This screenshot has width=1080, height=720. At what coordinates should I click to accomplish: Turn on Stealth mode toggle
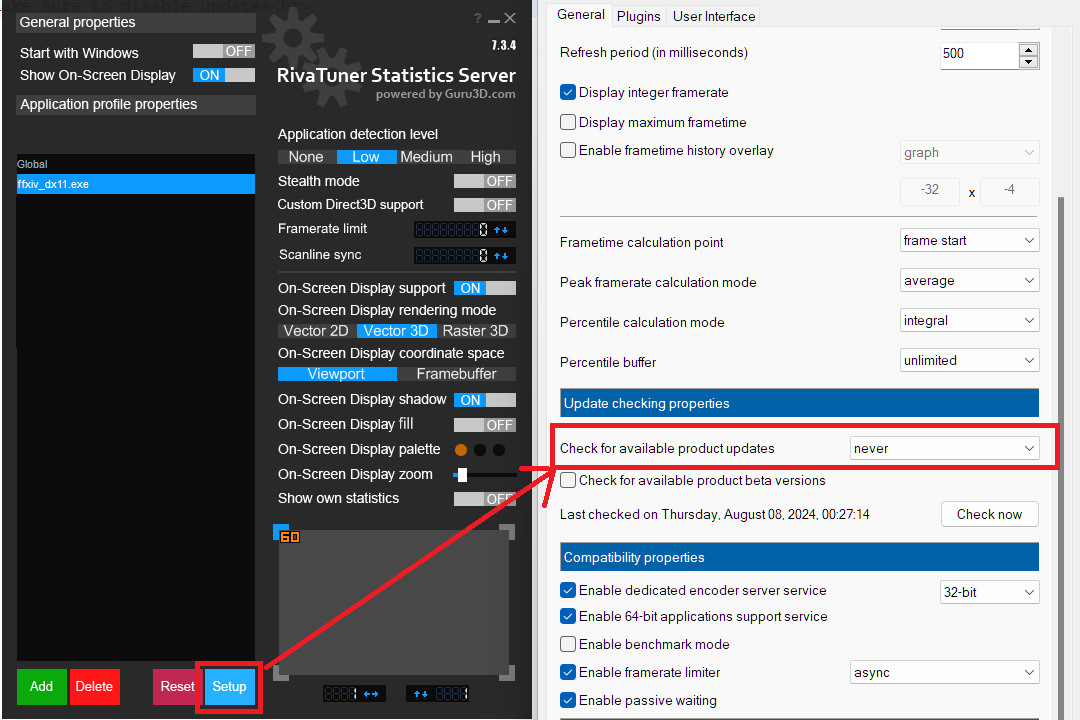coord(484,181)
